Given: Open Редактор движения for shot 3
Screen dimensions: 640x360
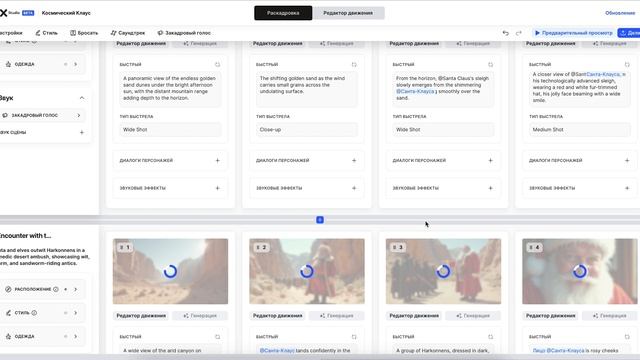Looking at the screenshot, I should coord(414,316).
